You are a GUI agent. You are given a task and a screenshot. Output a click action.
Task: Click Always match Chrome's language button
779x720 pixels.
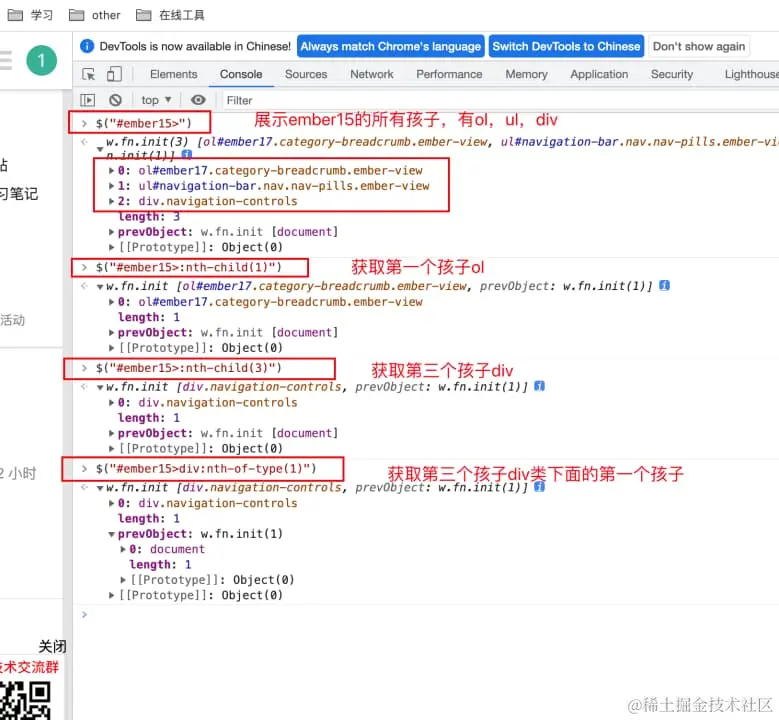(x=390, y=46)
